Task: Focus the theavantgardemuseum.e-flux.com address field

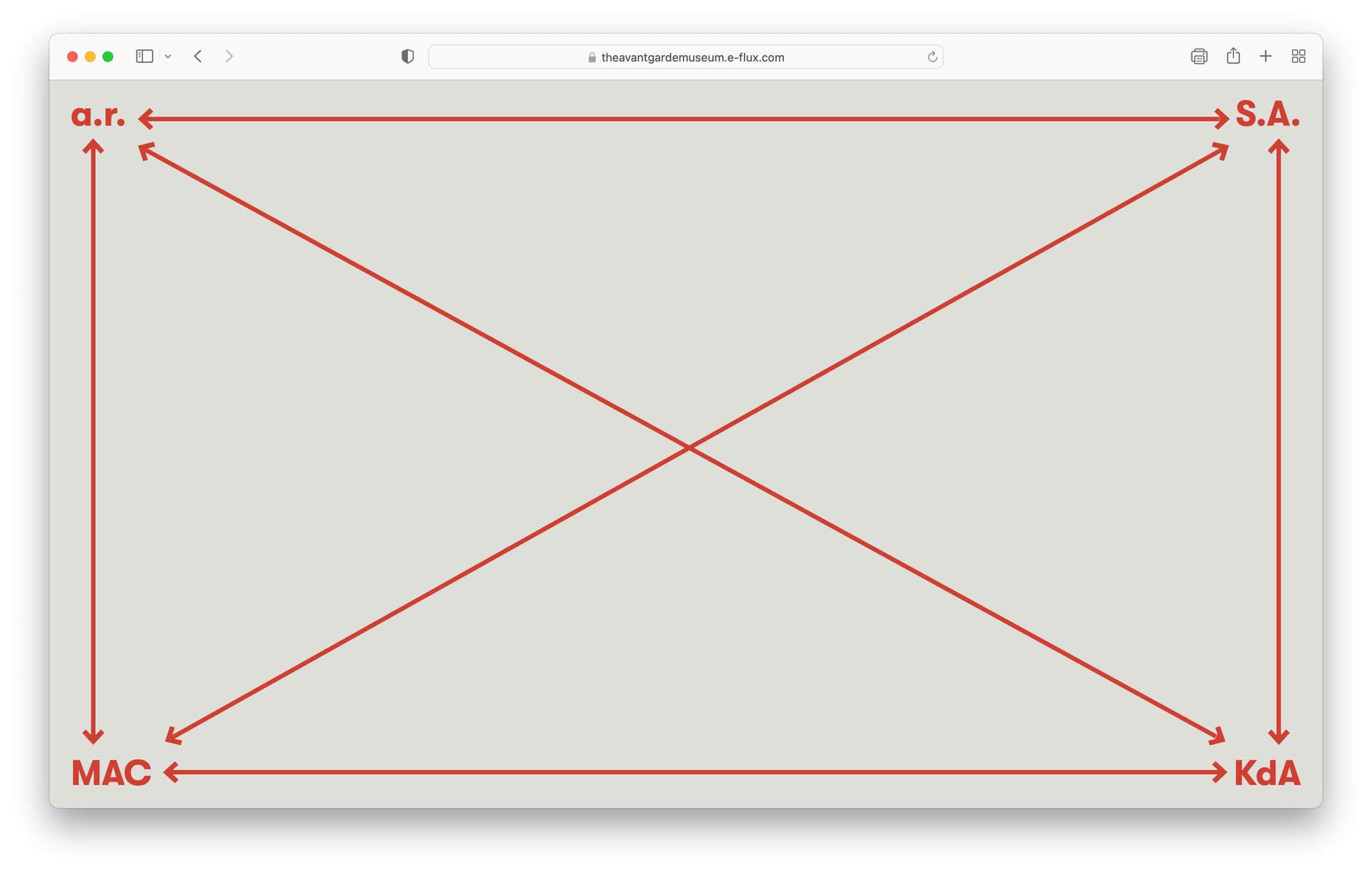Action: point(692,57)
